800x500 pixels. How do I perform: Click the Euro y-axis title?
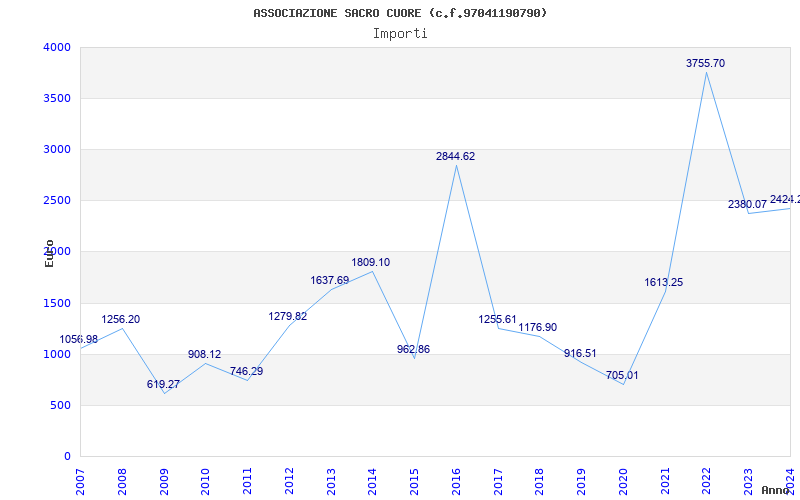click(x=49, y=254)
